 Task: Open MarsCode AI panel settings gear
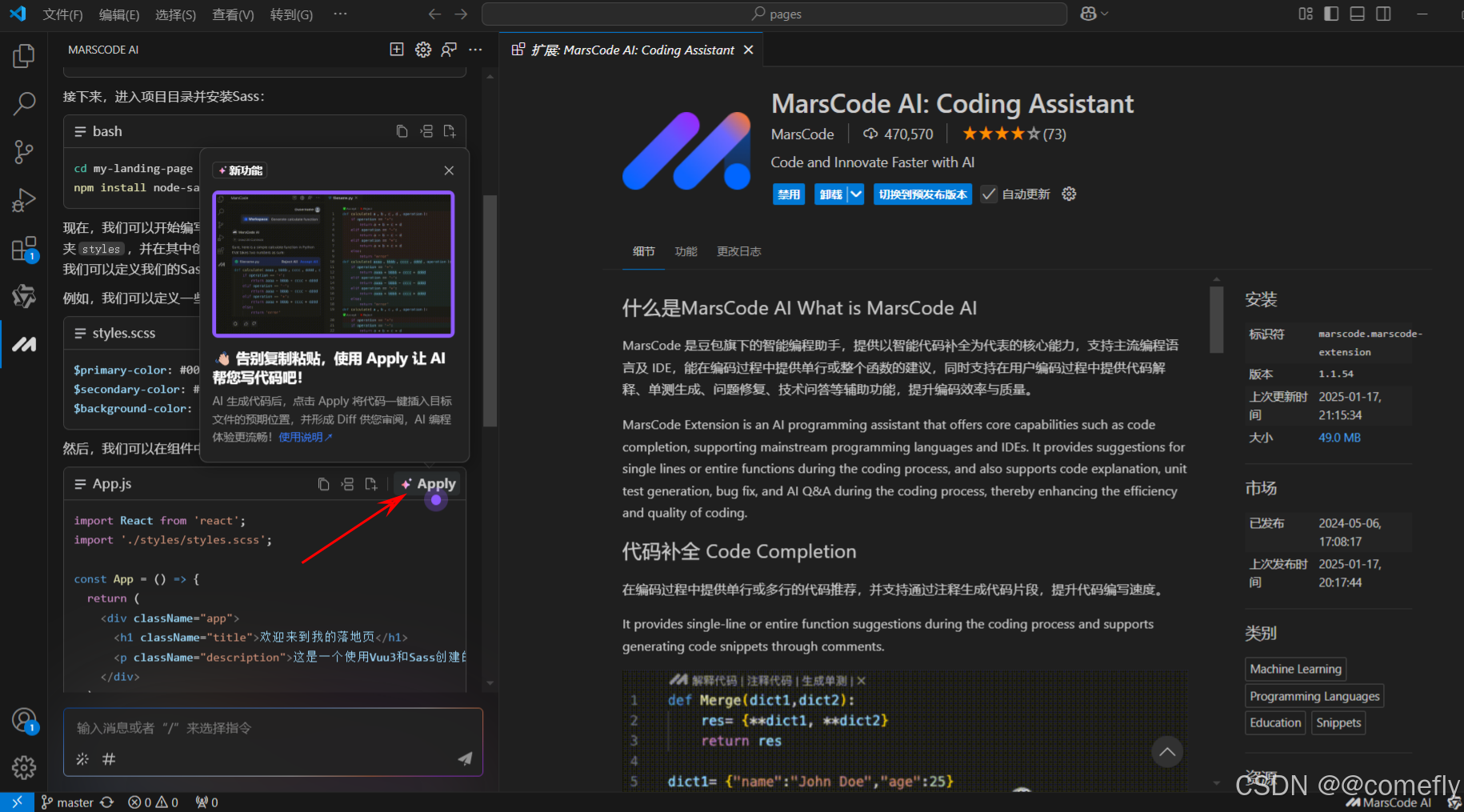point(423,50)
